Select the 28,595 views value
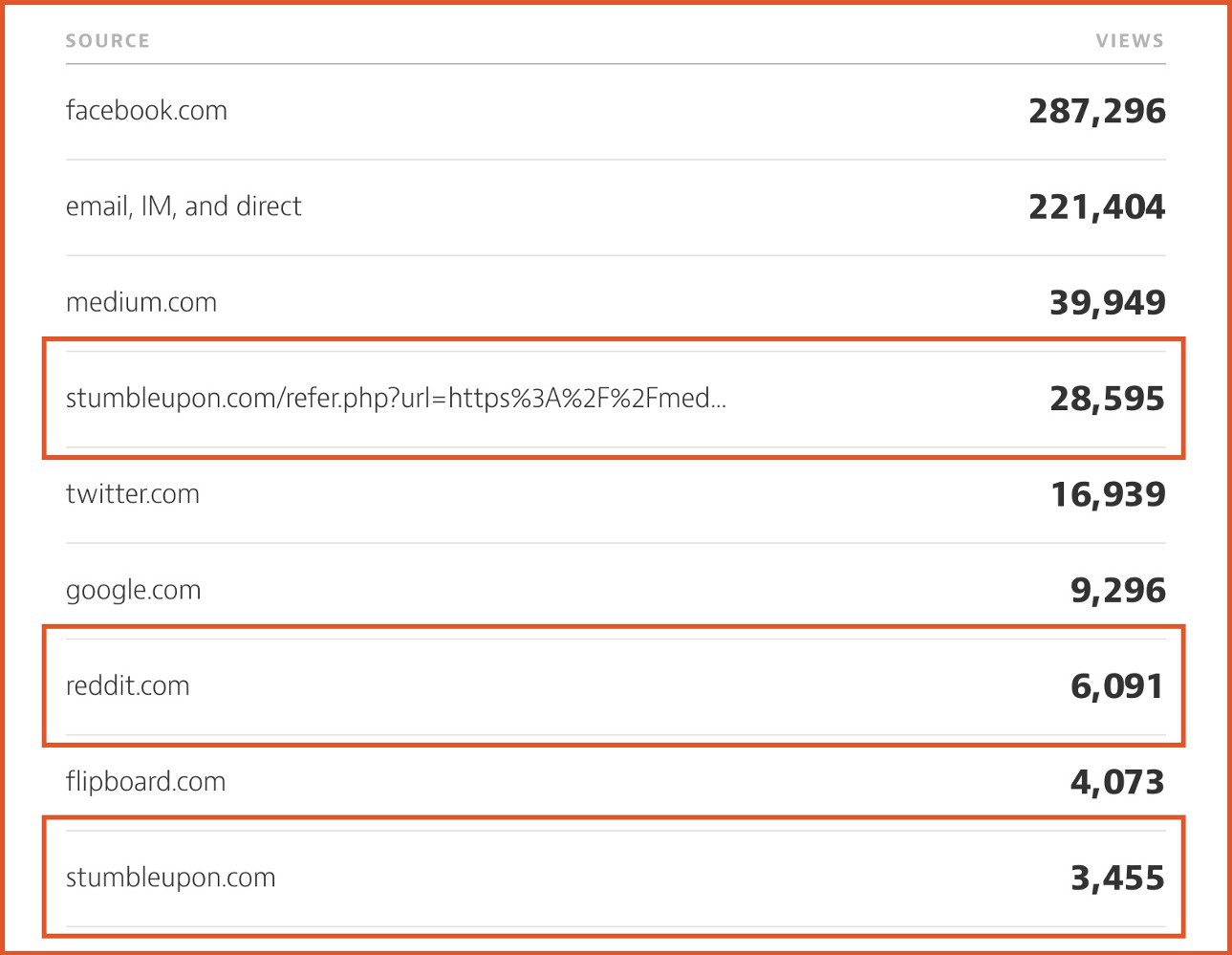Screen dimensions: 1232x955 click(1107, 399)
